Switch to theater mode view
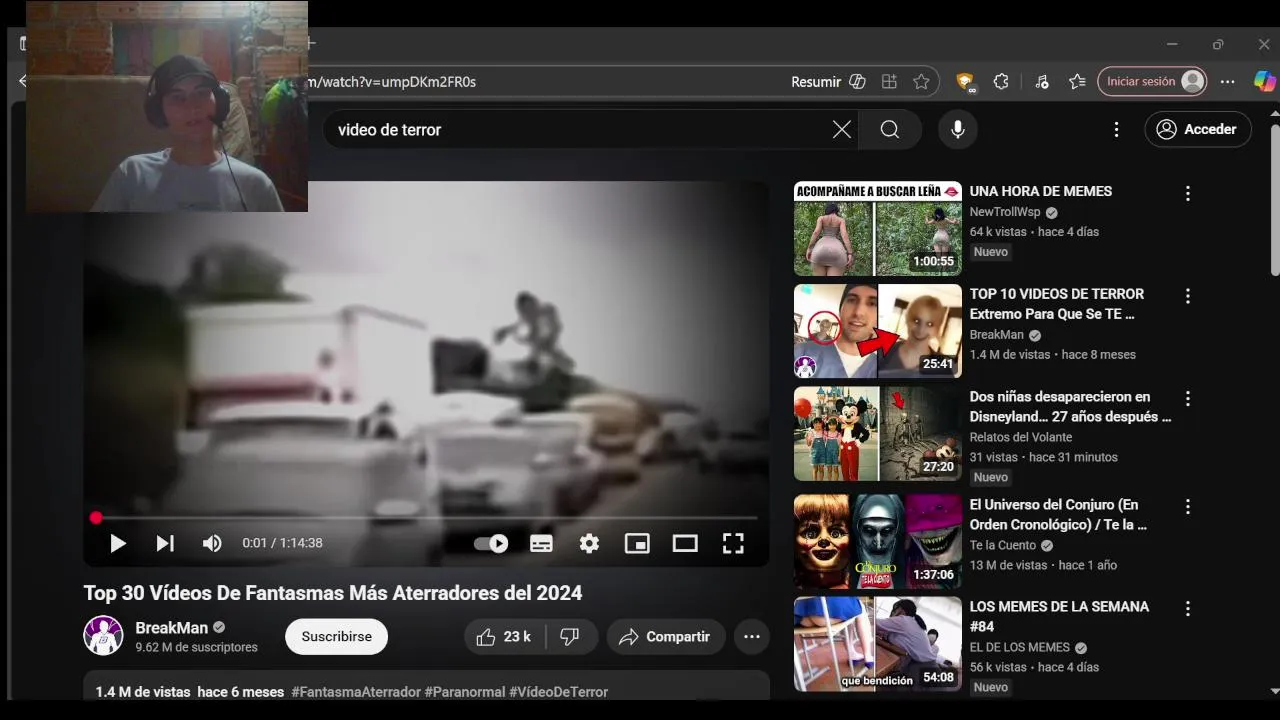 click(685, 543)
